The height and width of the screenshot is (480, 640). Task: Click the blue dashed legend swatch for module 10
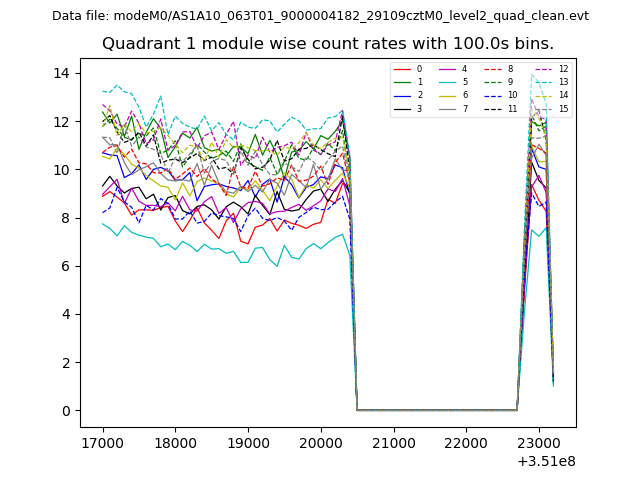(x=493, y=95)
